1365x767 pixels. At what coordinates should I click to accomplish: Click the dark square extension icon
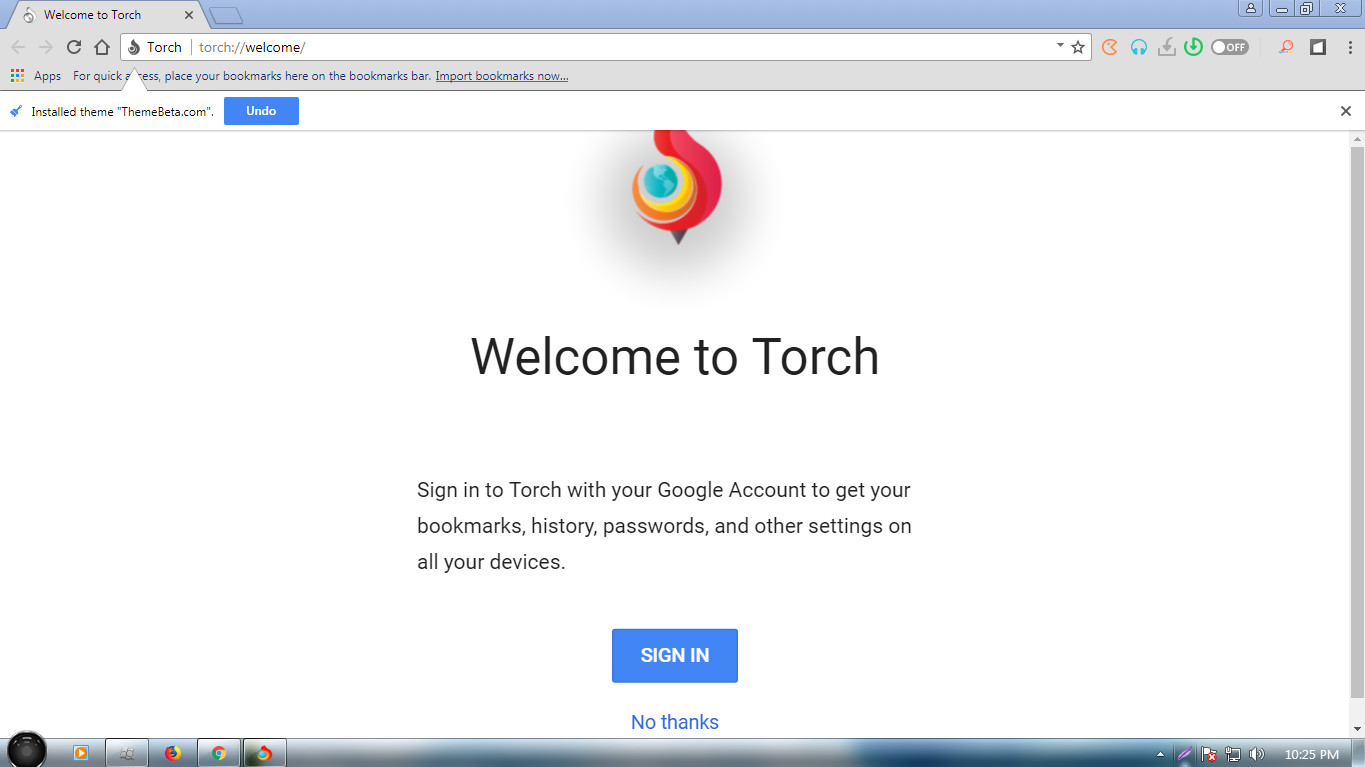click(x=1318, y=47)
